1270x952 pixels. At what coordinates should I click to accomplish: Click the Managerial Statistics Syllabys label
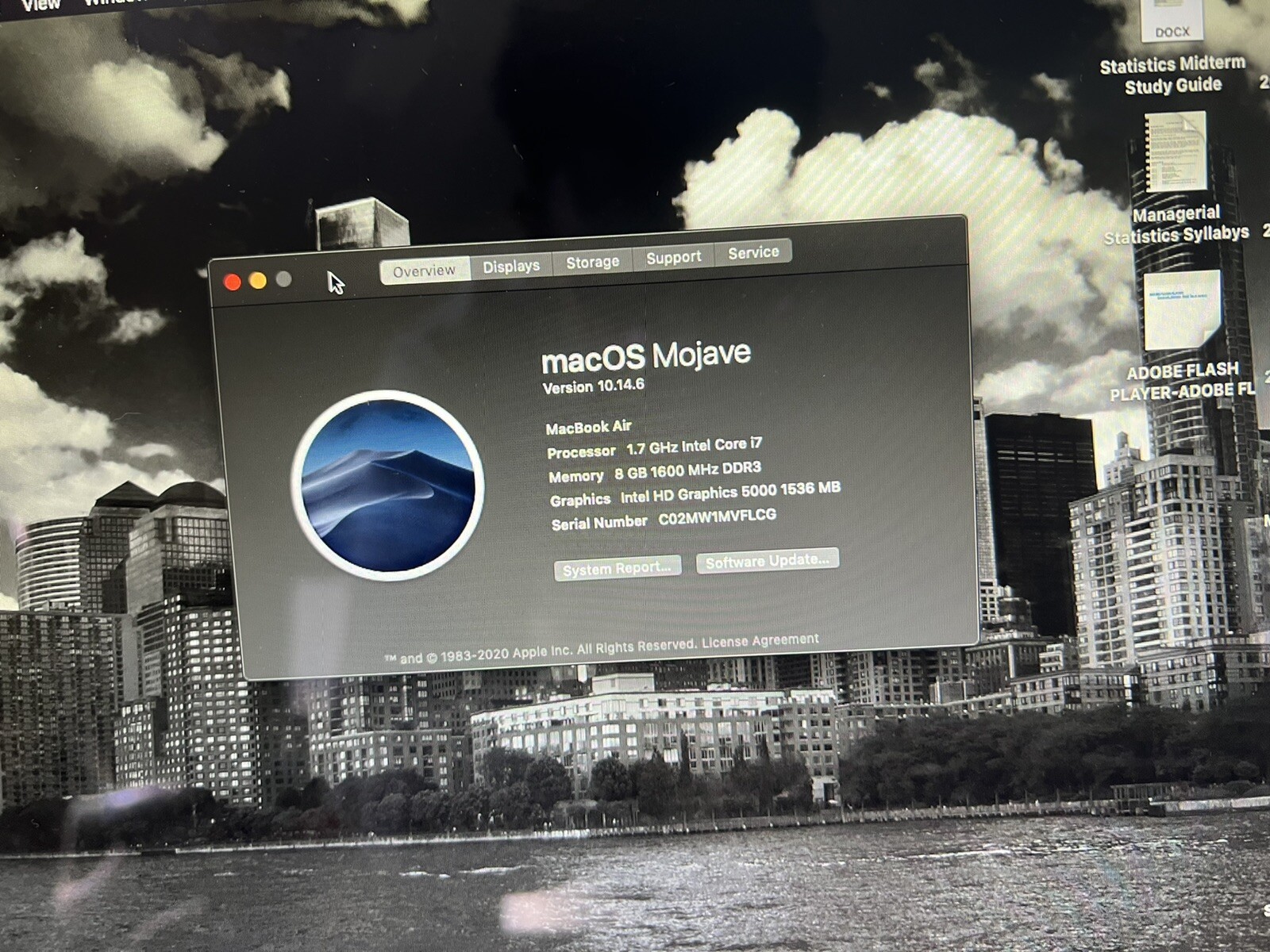(1176, 225)
